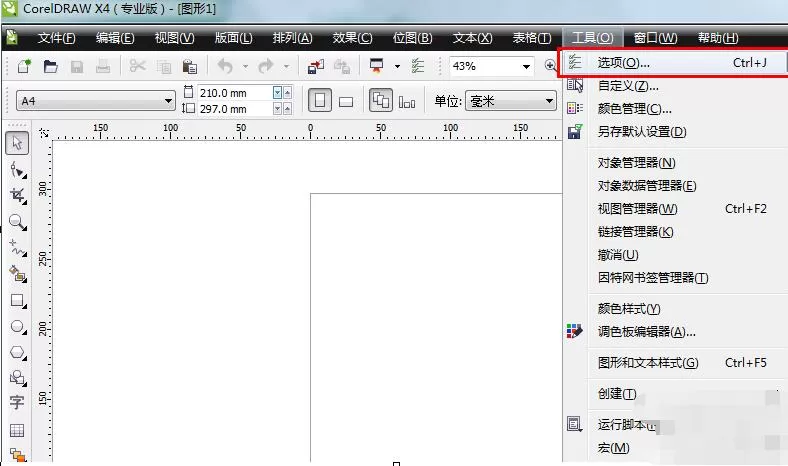Select the Pick tool in toolbox
The height and width of the screenshot is (466, 788).
tap(17, 143)
